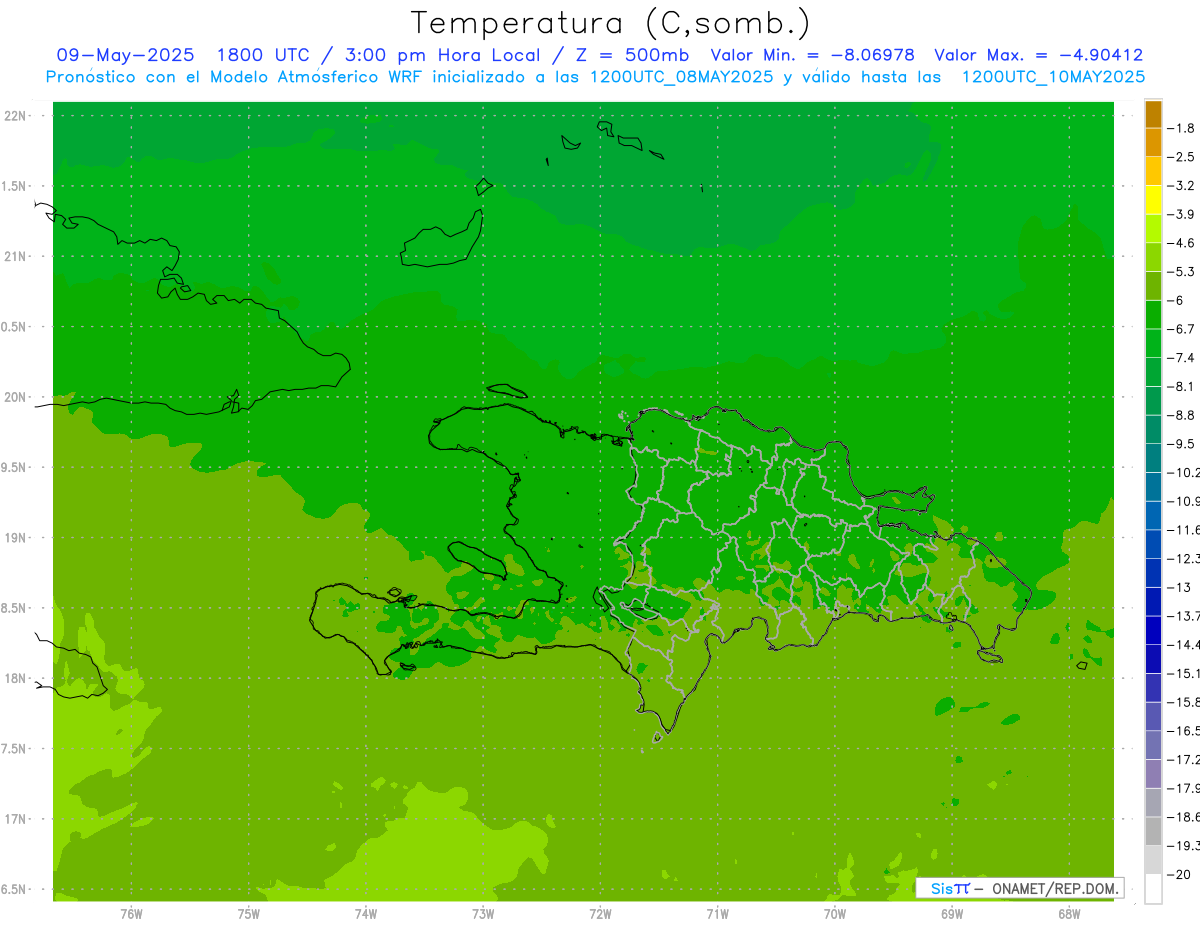Screen dimensions: 1200x927
Task: Click the "1200UTC_10MAY2025" valid-until timestamp
Action: click(1053, 77)
